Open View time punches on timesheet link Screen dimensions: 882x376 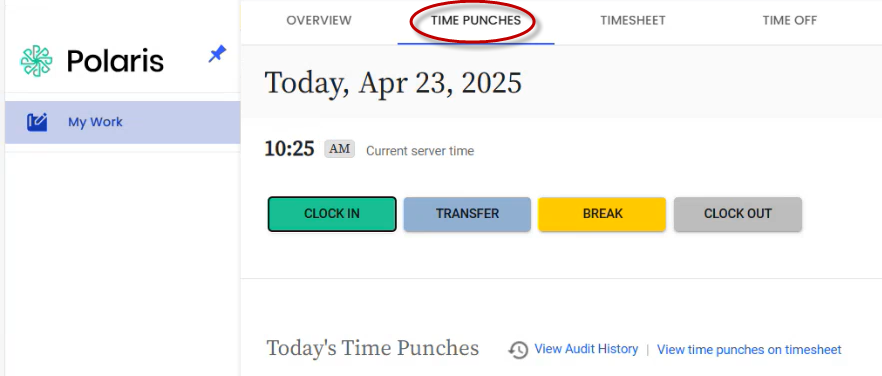(x=749, y=350)
